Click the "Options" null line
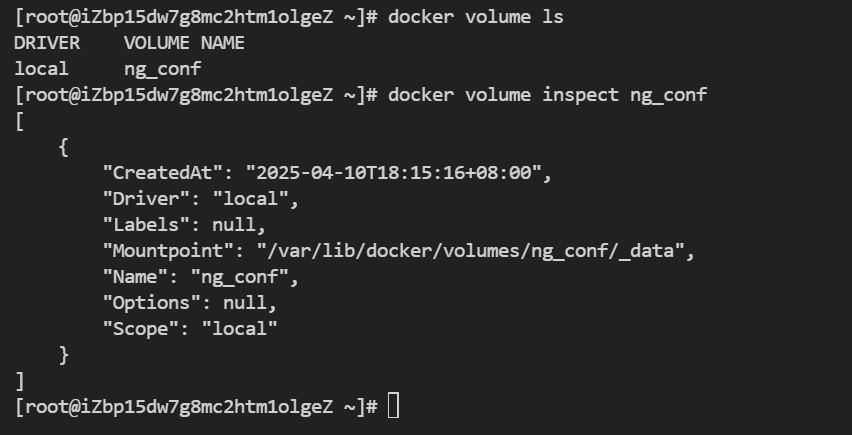Viewport: 852px width, 435px height. (x=190, y=303)
